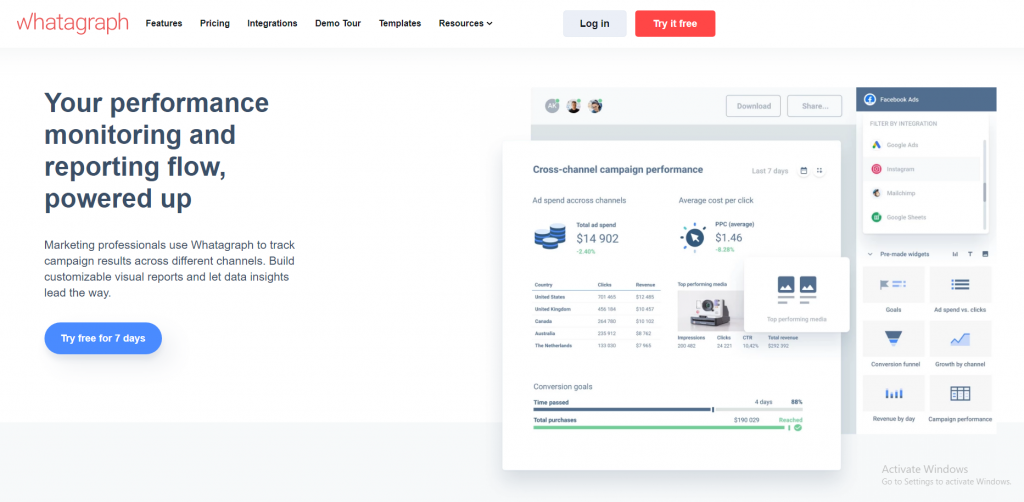Click the third user avatar photo

point(594,106)
